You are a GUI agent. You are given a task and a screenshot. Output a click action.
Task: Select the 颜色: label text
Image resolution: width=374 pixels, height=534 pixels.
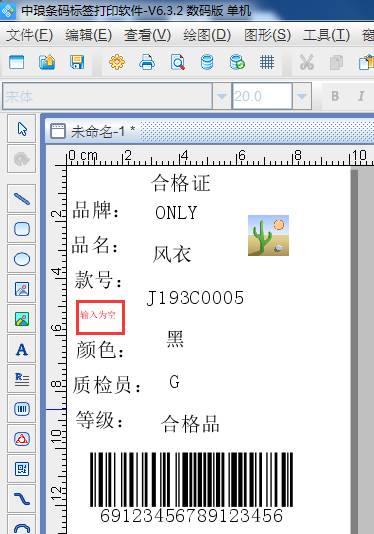point(100,350)
